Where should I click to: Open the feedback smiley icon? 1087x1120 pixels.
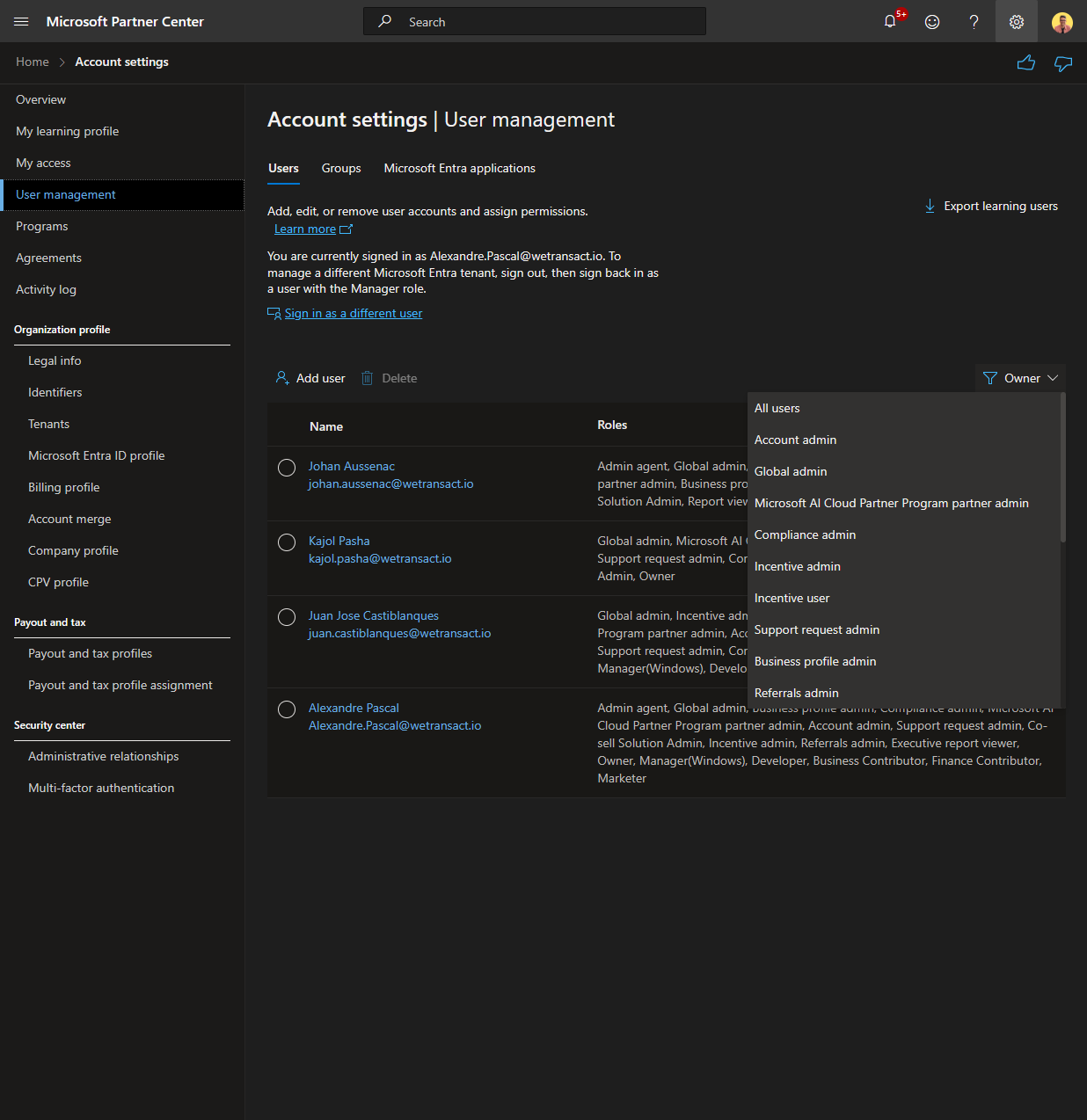[x=932, y=21]
